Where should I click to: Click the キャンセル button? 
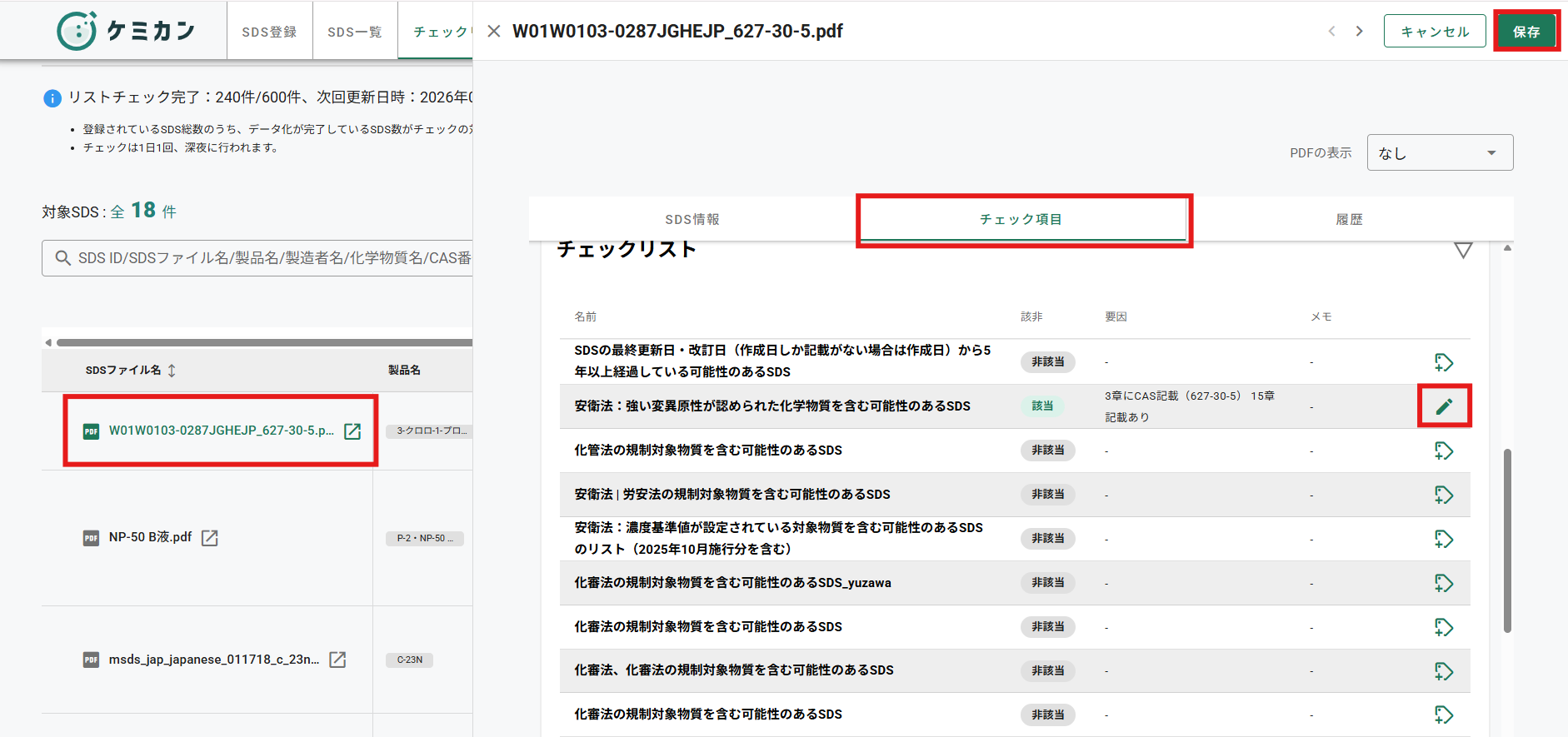point(1435,31)
